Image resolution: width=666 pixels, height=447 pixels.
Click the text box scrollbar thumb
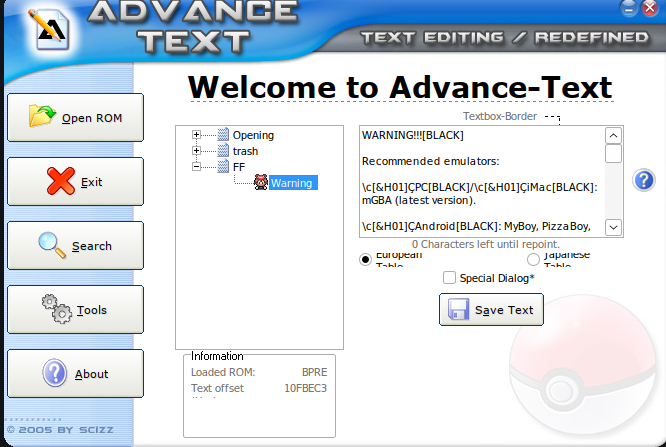point(613,154)
